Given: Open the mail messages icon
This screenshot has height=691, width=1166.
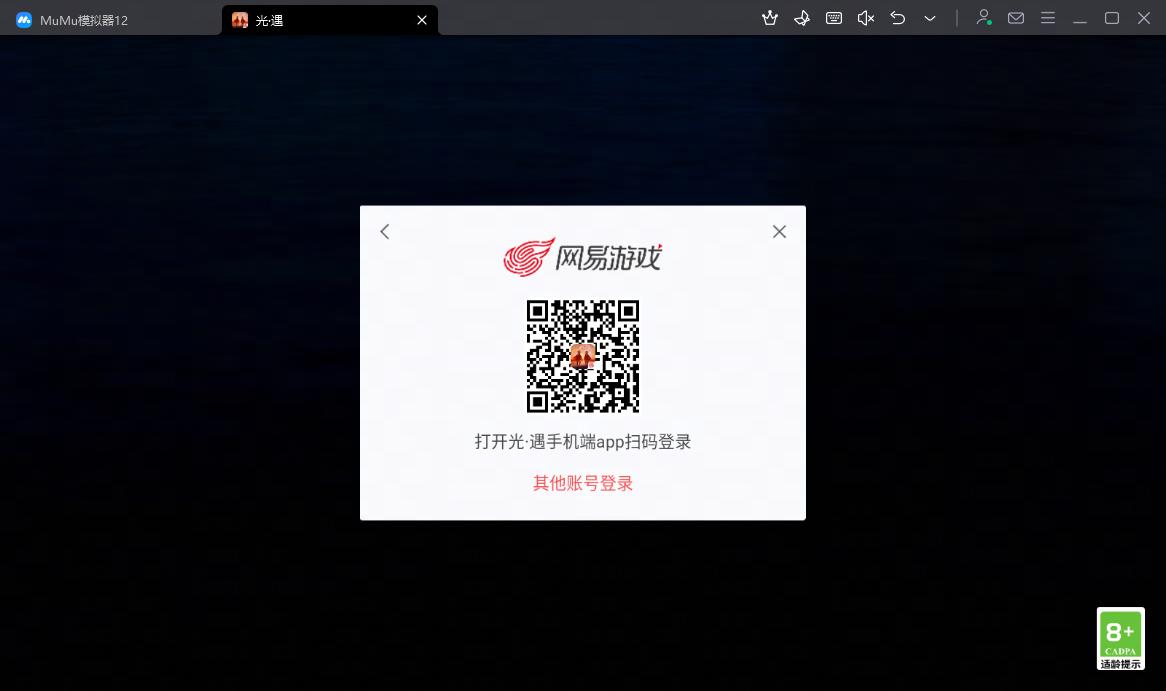Looking at the screenshot, I should (1016, 18).
